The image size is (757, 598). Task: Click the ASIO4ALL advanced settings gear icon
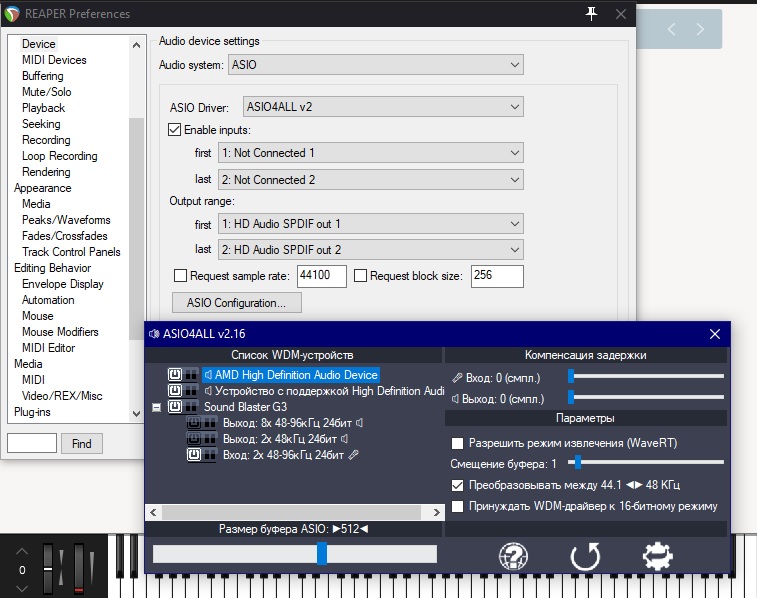[658, 556]
